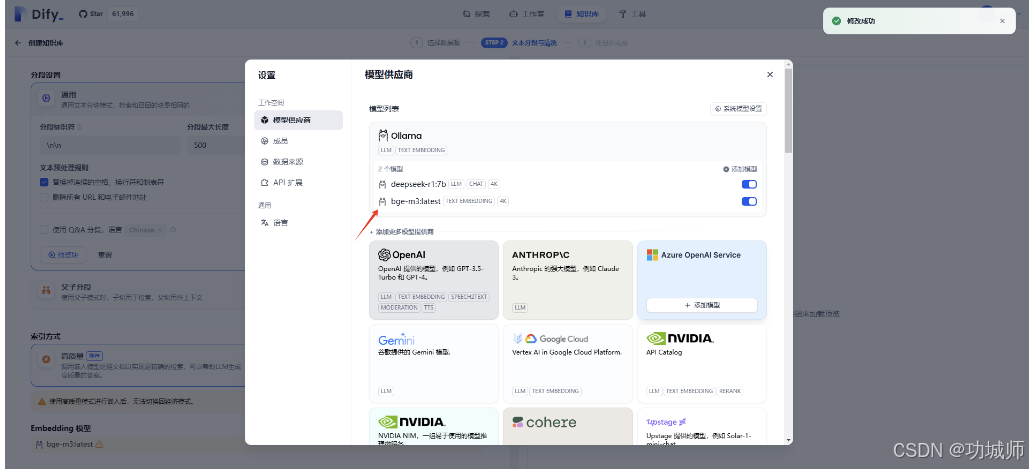The image size is (1029, 469).
Task: Click the members icon in settings sidebar
Action: click(x=264, y=140)
